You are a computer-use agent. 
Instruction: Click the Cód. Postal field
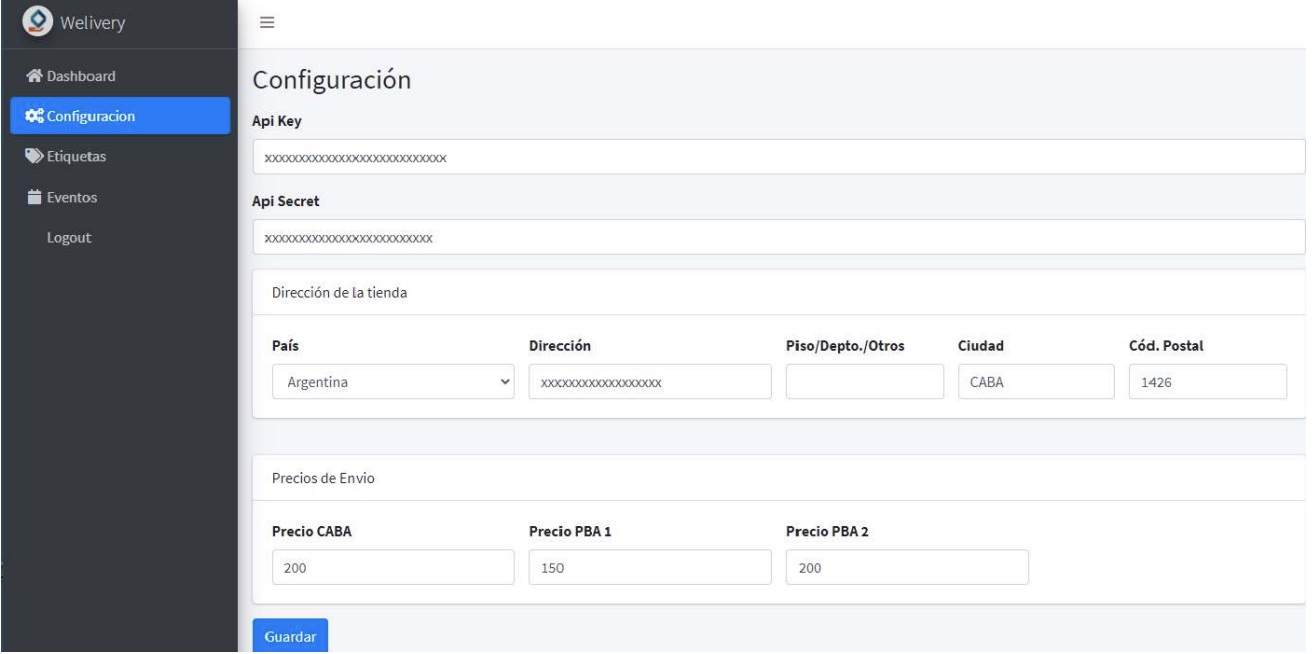click(x=1207, y=382)
